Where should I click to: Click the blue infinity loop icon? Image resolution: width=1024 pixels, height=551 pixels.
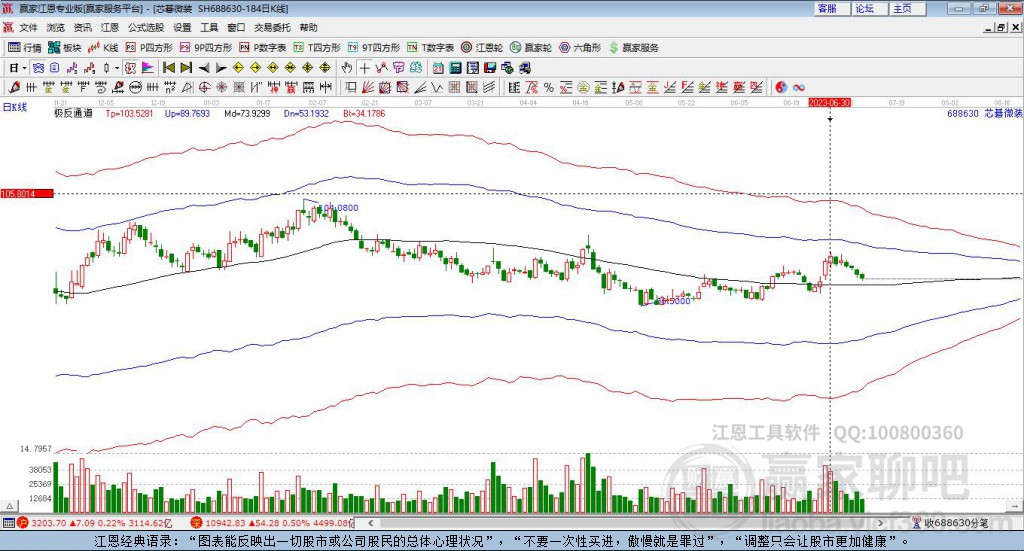pyautogui.click(x=798, y=87)
